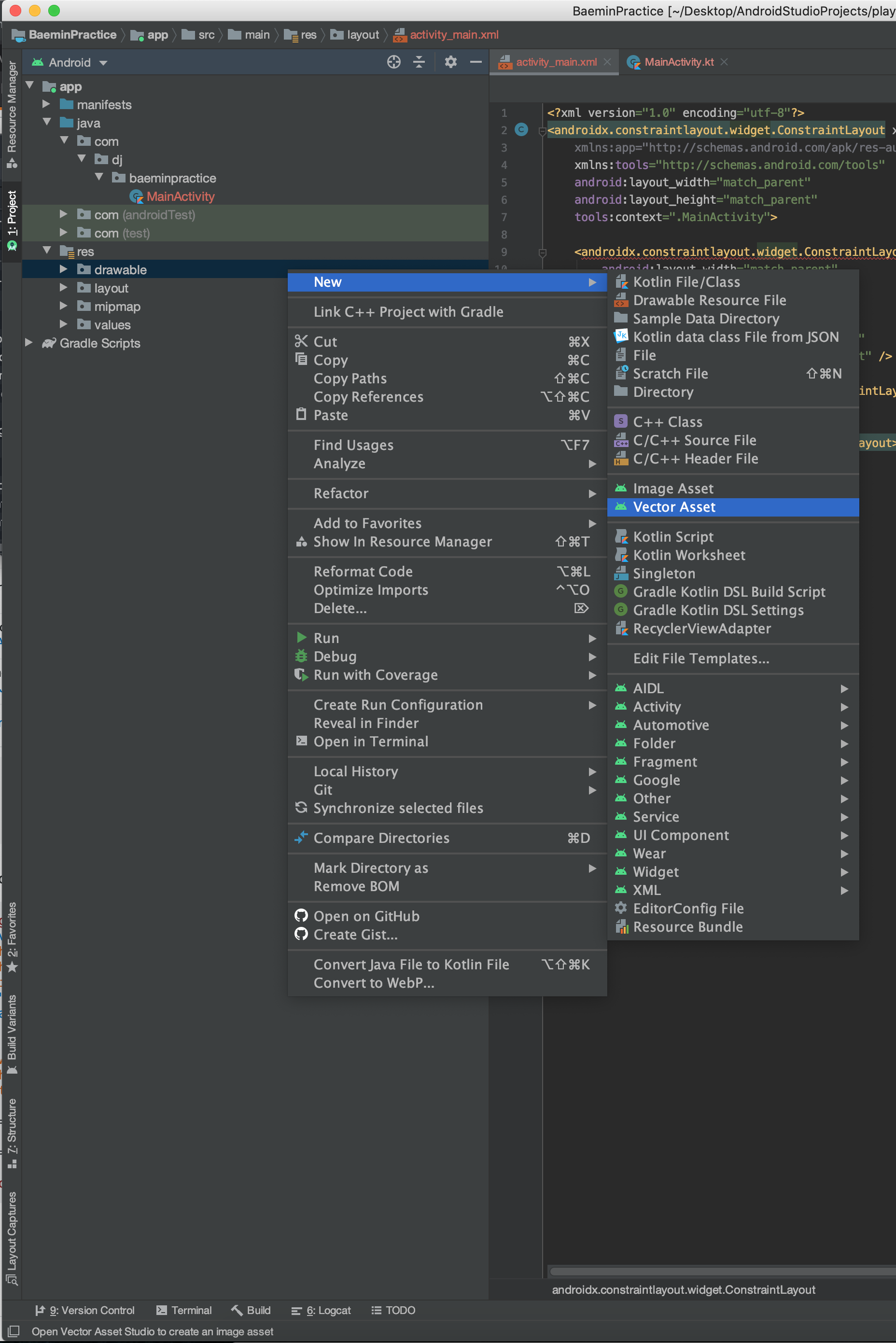Screen dimensions: 896x1343
Task: Select the mipmap folder
Action: (116, 306)
